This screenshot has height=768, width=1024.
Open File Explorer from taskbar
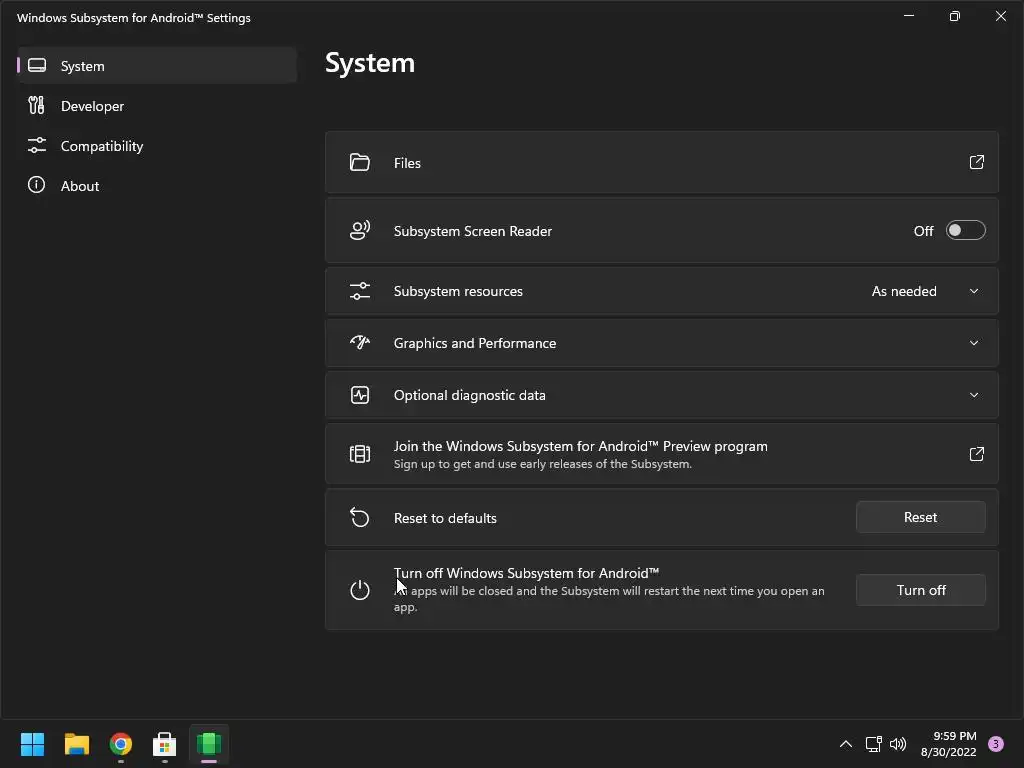click(x=76, y=744)
